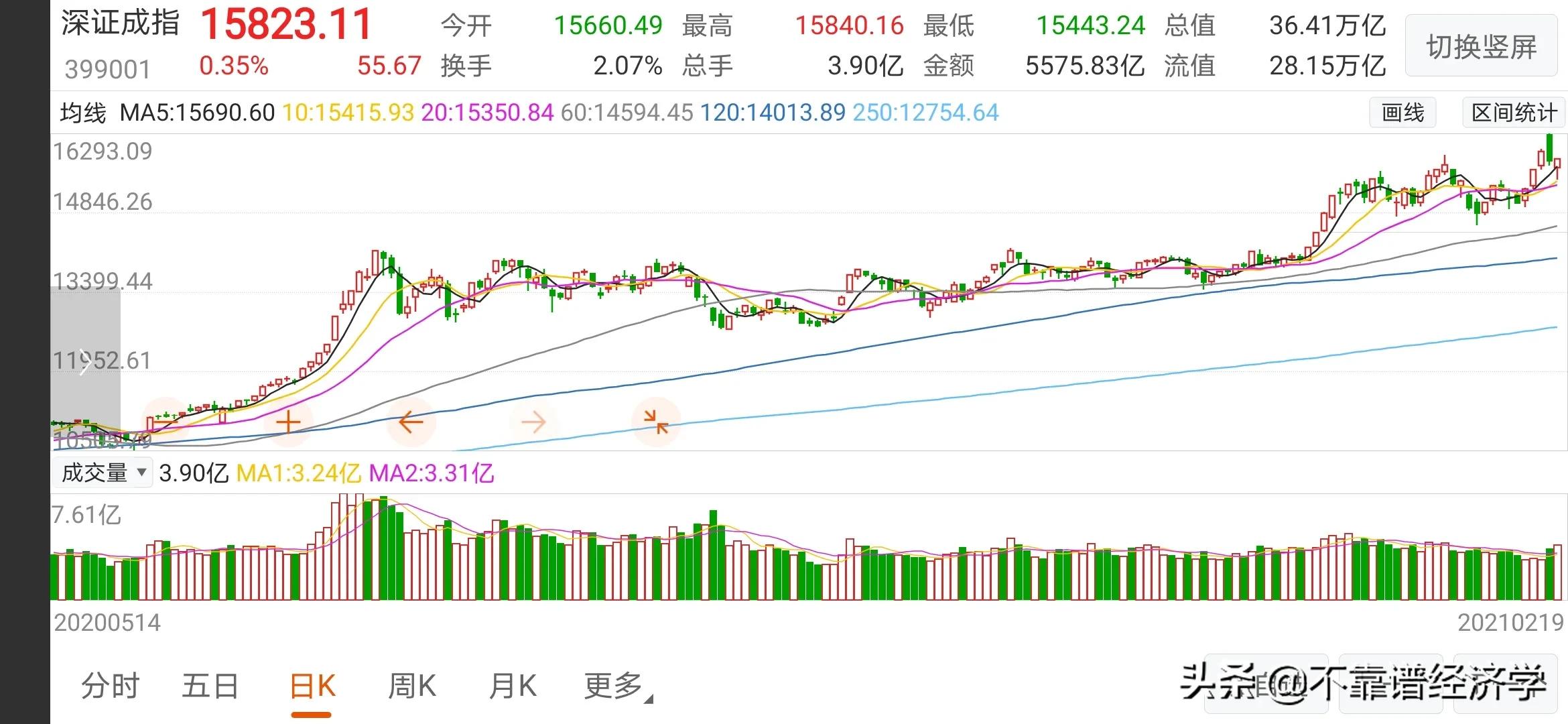The height and width of the screenshot is (724, 1568).
Task: Click the right arrow scroll-forward icon
Action: [x=533, y=422]
